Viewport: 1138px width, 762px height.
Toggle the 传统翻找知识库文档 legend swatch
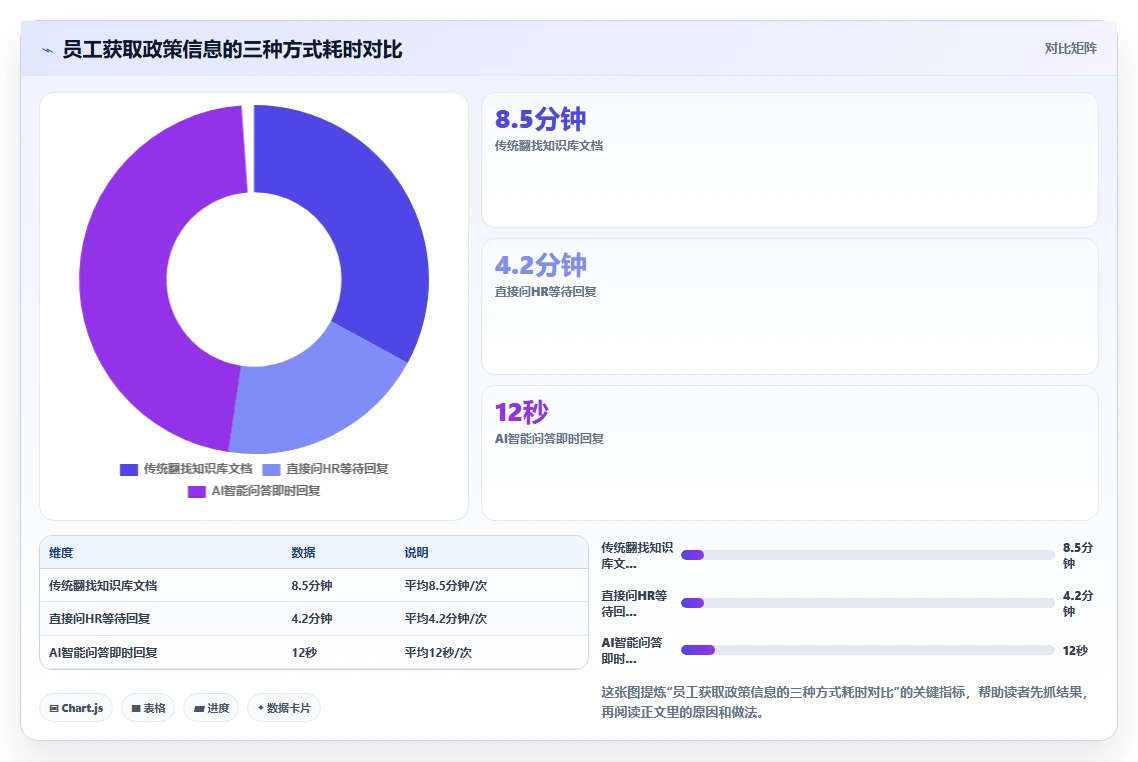tap(128, 470)
